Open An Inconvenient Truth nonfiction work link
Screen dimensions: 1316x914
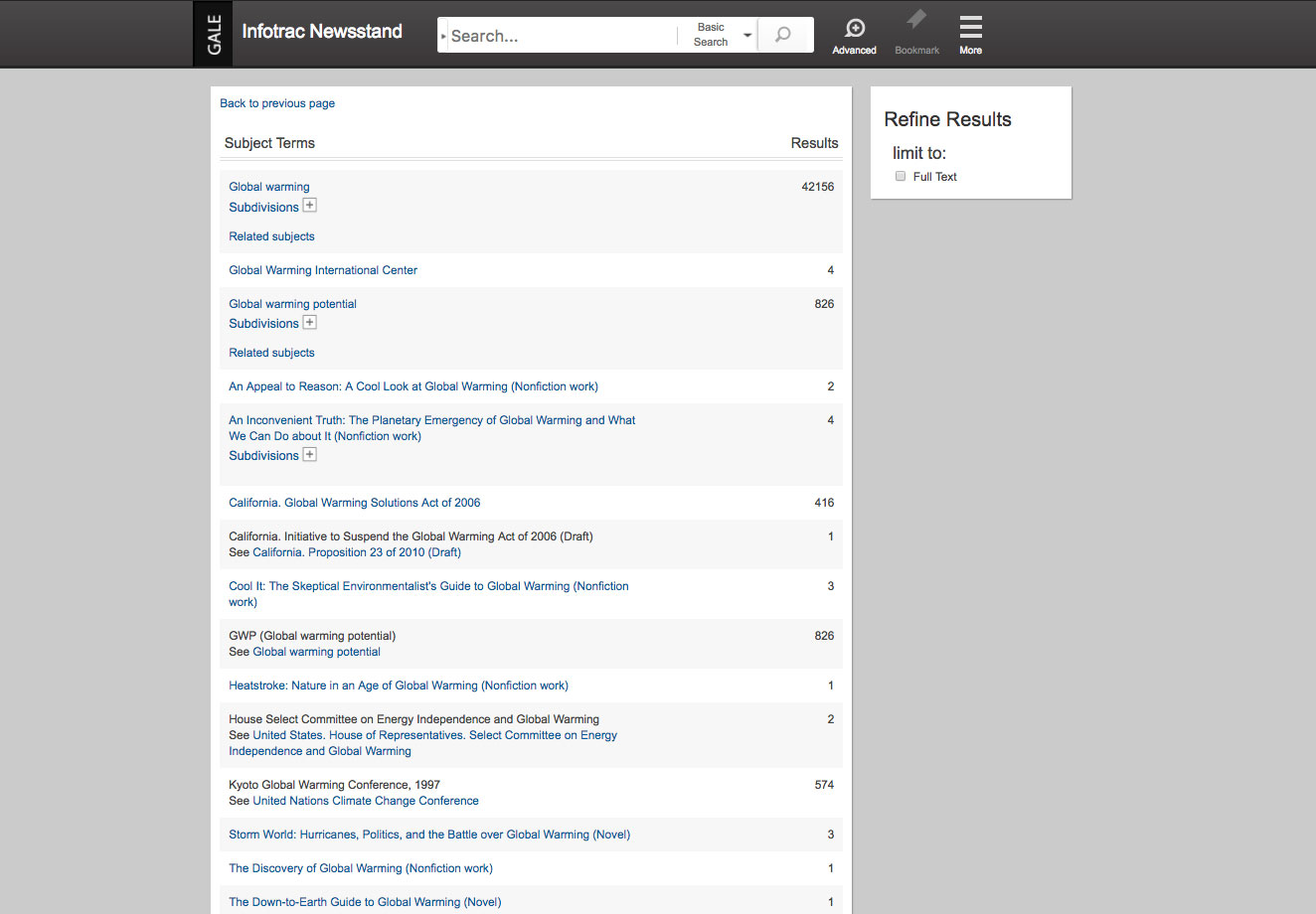[432, 428]
